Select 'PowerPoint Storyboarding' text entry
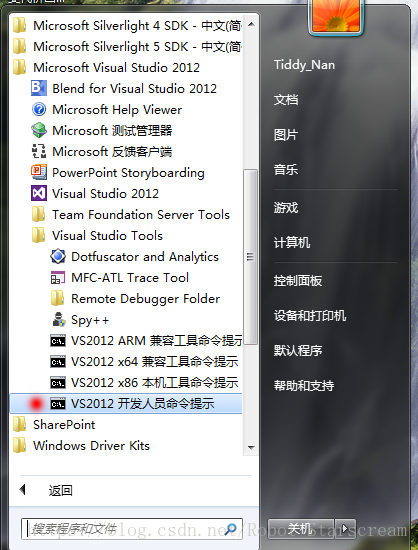Screen dimensions: 418x550 pyautogui.click(x=128, y=173)
